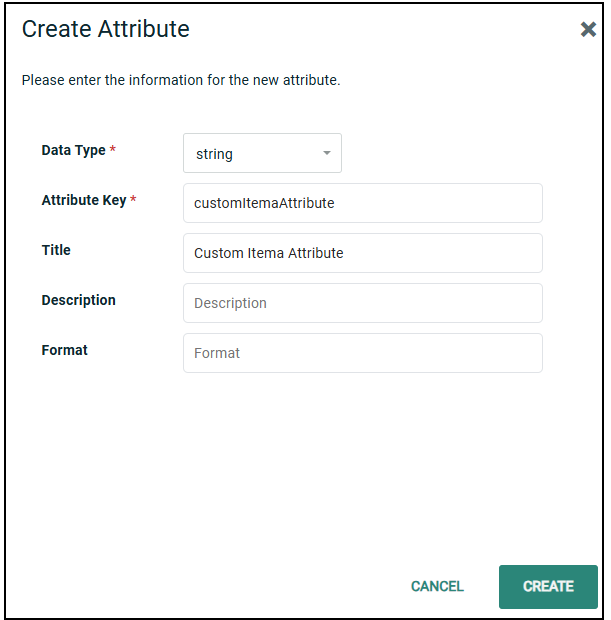Click the red asterisk beside Attribute Key

pos(134,200)
